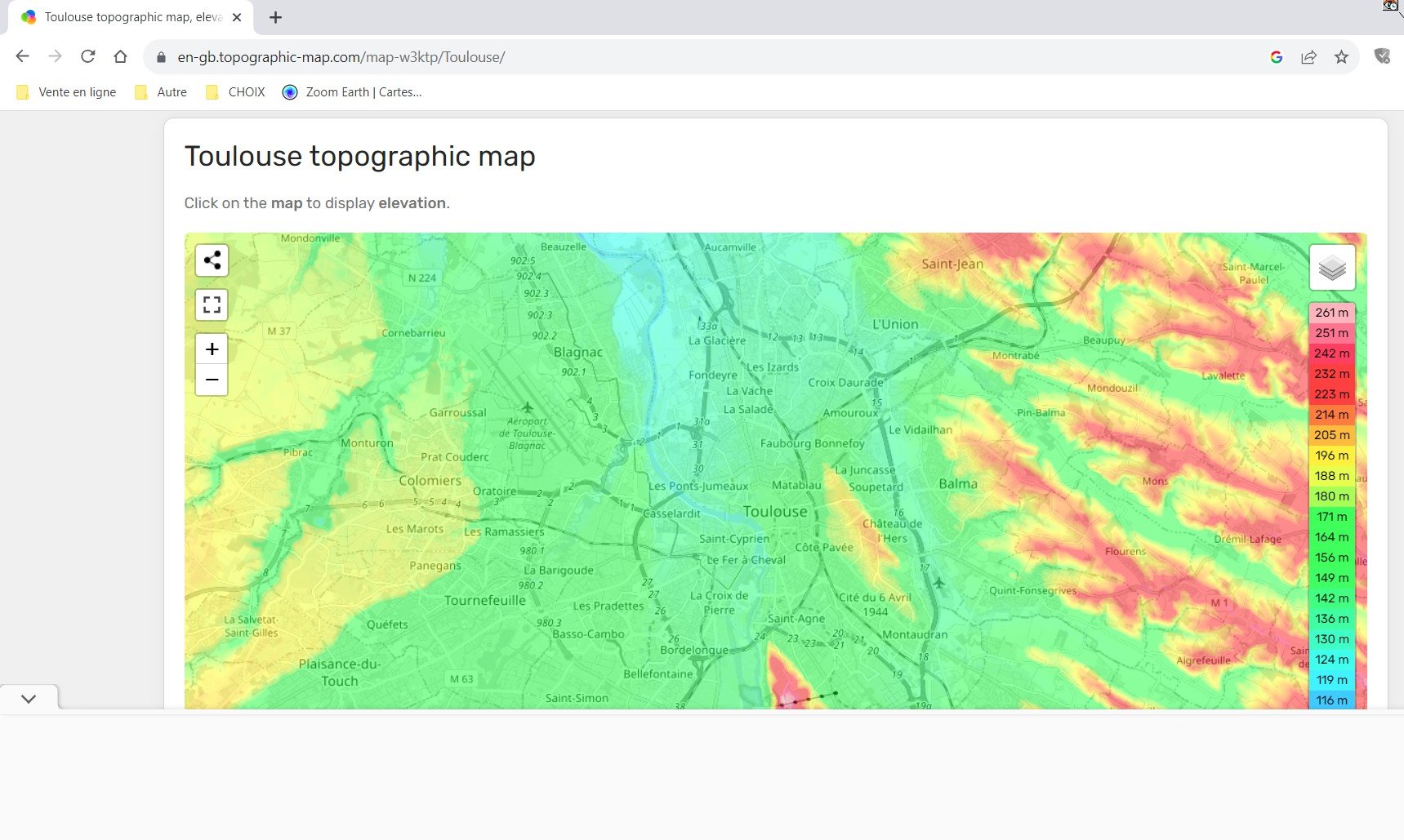Navigate back in browser history

(22, 56)
